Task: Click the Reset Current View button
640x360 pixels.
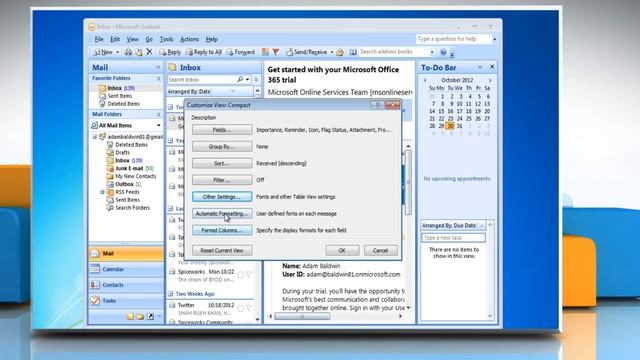Action: tap(222, 250)
